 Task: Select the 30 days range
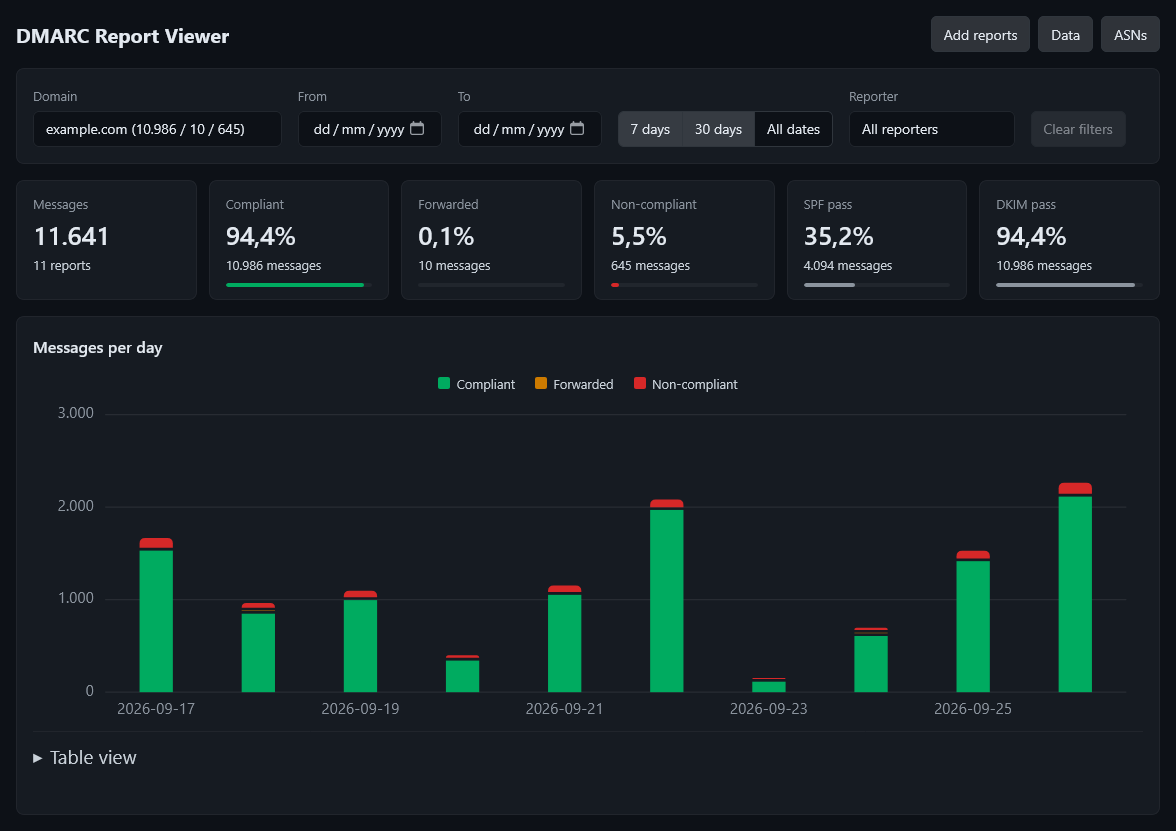[718, 129]
